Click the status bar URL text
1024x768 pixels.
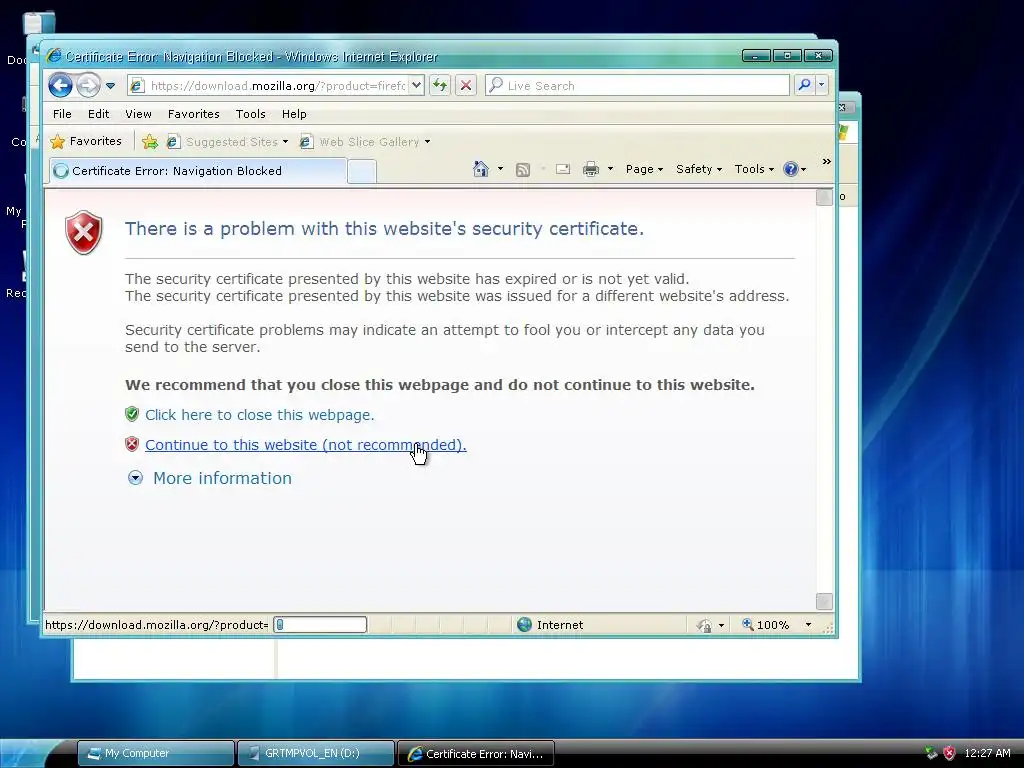pyautogui.click(x=157, y=625)
